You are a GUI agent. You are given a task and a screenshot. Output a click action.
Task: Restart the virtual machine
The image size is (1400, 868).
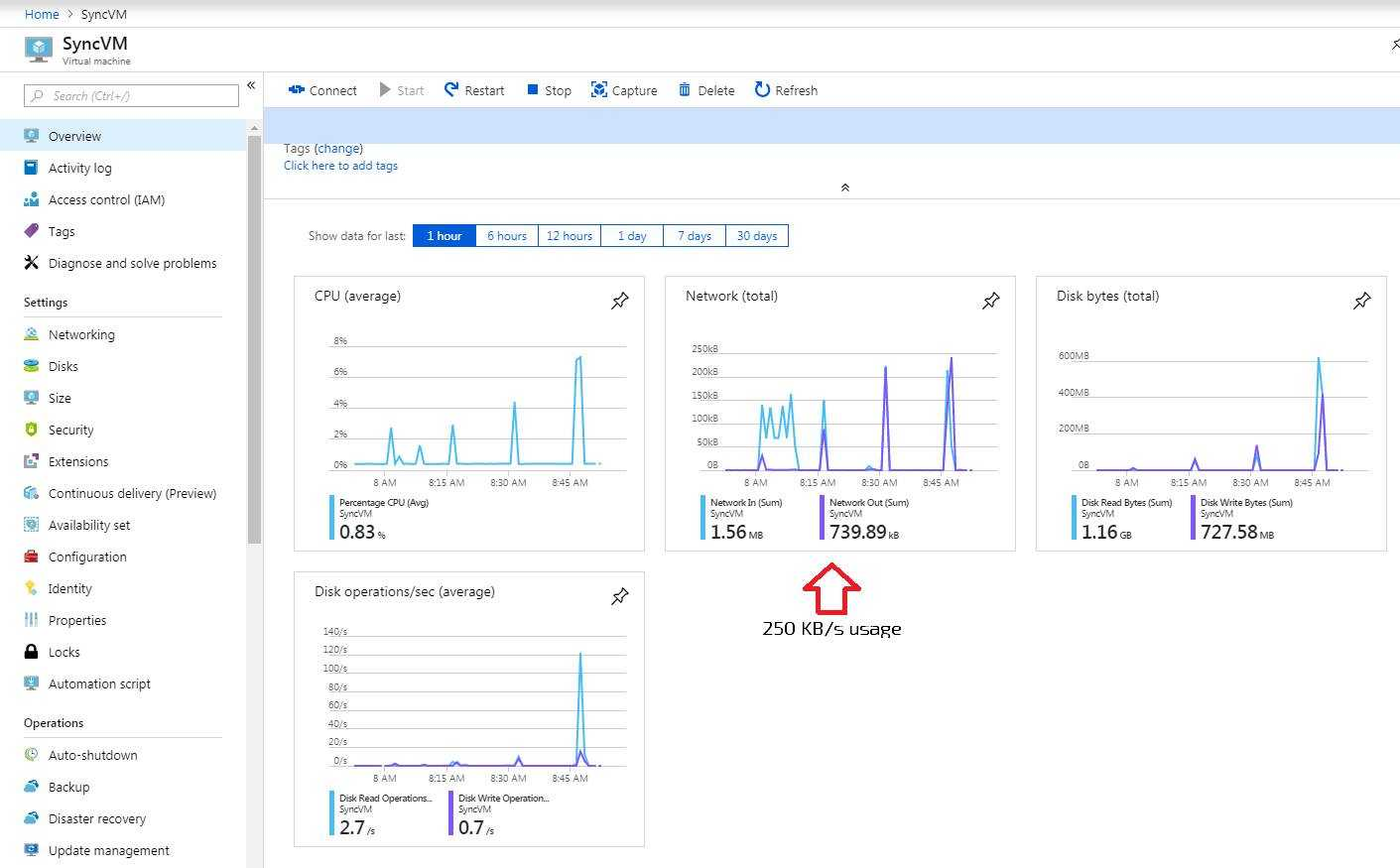click(x=474, y=90)
